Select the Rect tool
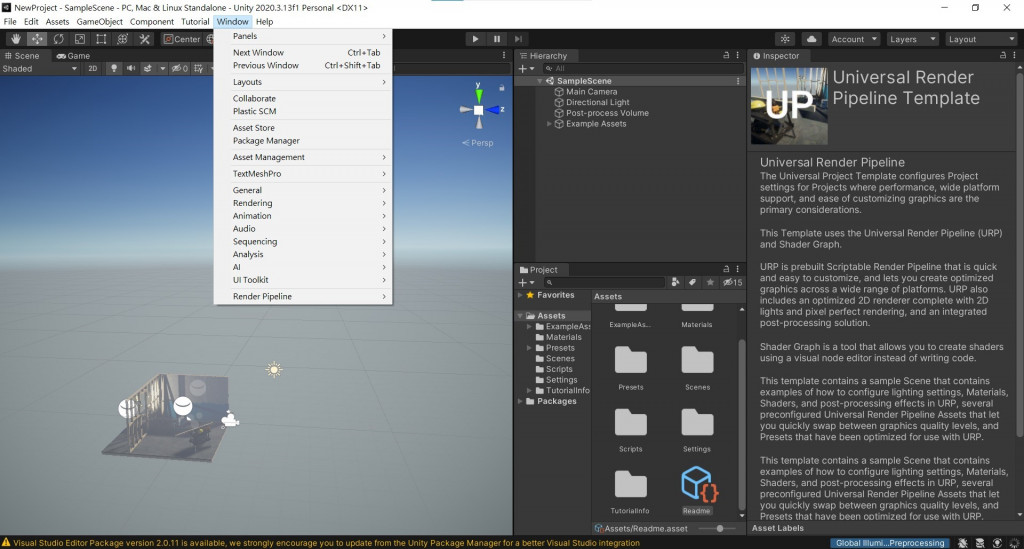The width and height of the screenshot is (1024, 549). click(101, 39)
